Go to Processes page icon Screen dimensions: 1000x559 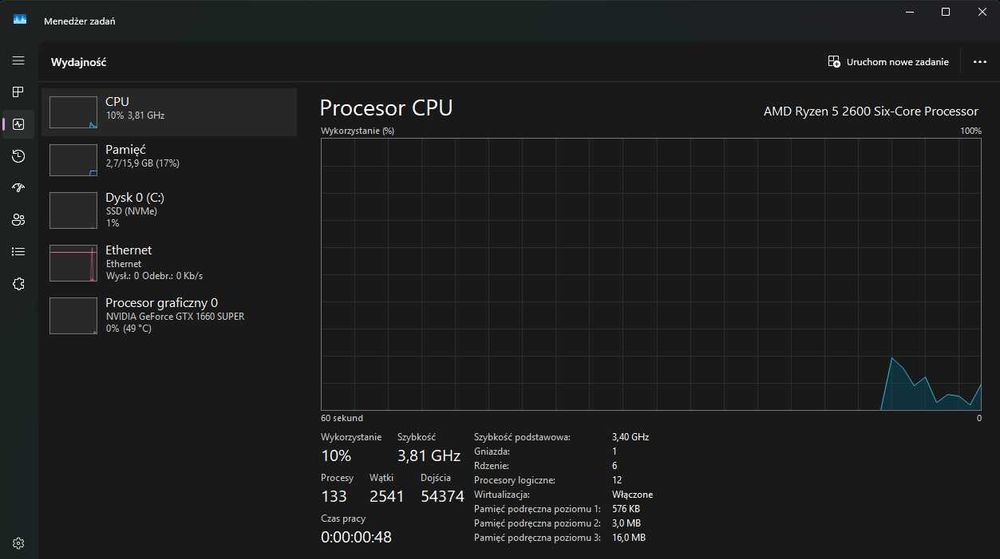coord(18,92)
